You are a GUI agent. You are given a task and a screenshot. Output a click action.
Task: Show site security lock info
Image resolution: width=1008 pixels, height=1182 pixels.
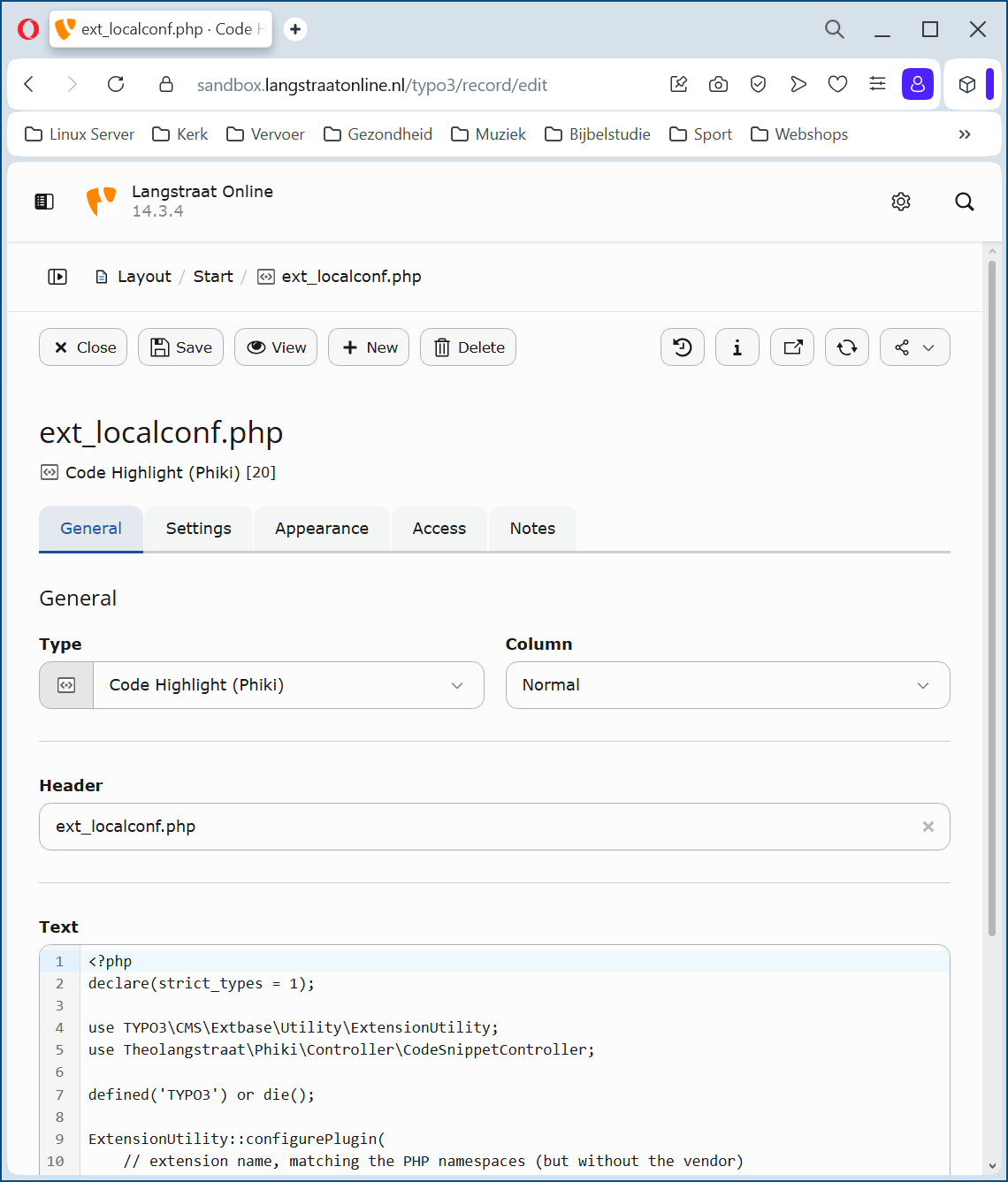pos(165,84)
